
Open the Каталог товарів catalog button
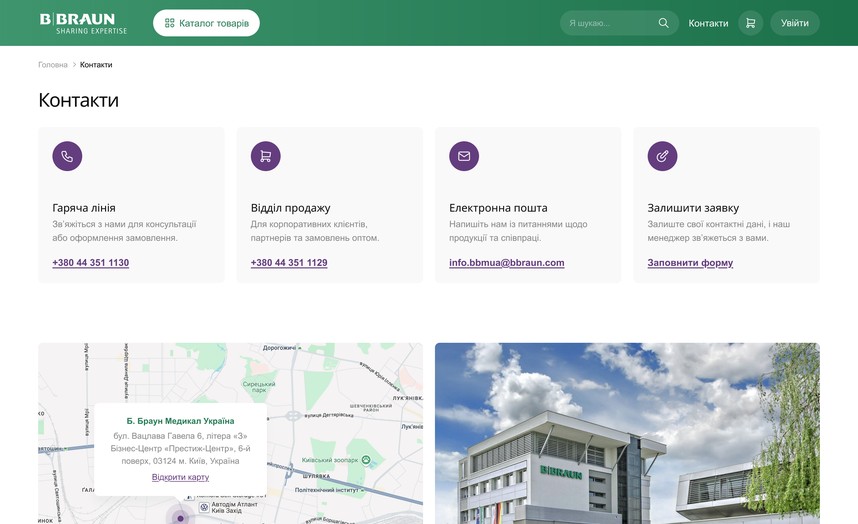point(206,23)
